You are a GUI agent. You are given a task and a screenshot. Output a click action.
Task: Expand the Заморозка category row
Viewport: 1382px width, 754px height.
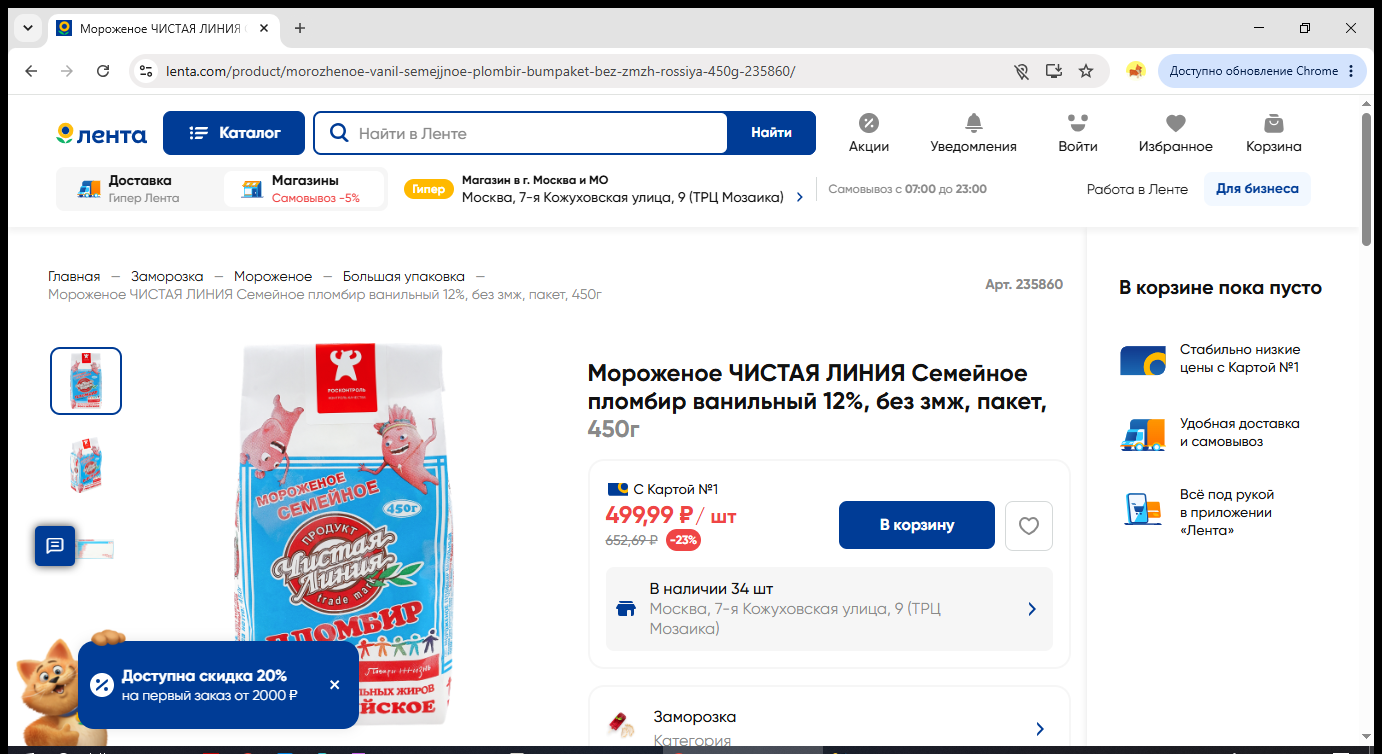click(829, 728)
